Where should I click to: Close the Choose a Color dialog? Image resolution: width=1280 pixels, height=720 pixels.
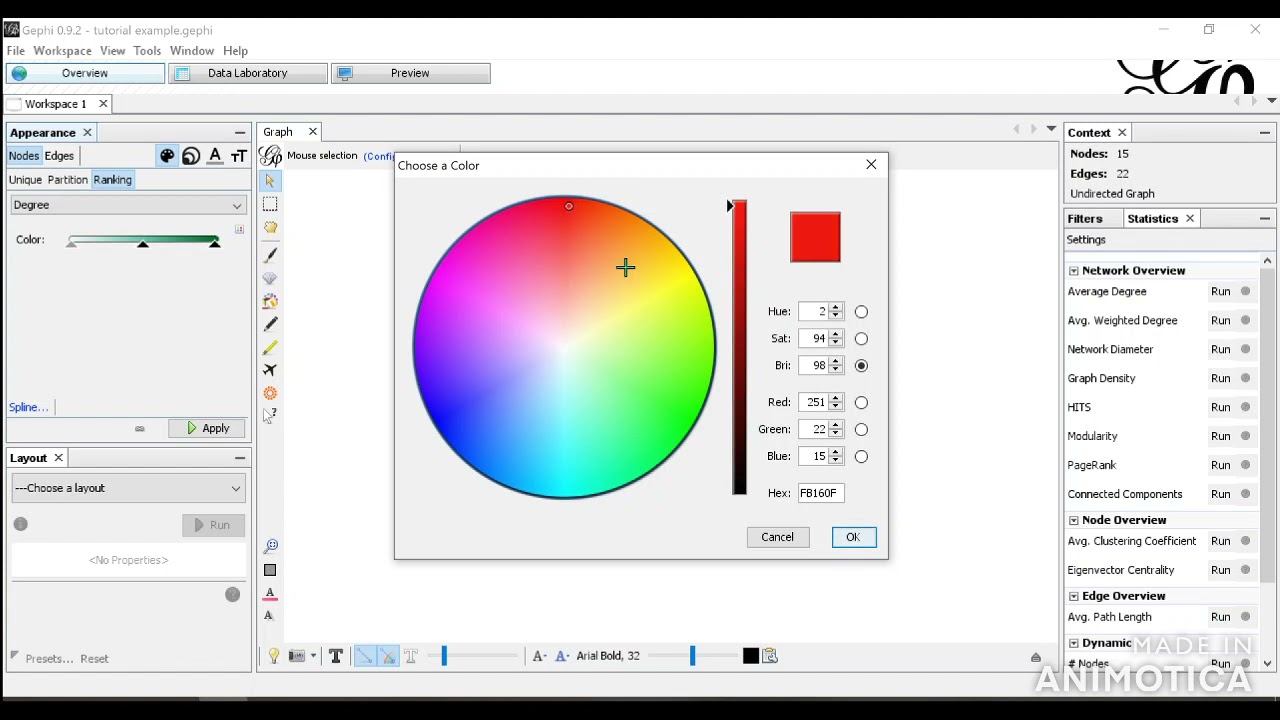[x=871, y=165]
